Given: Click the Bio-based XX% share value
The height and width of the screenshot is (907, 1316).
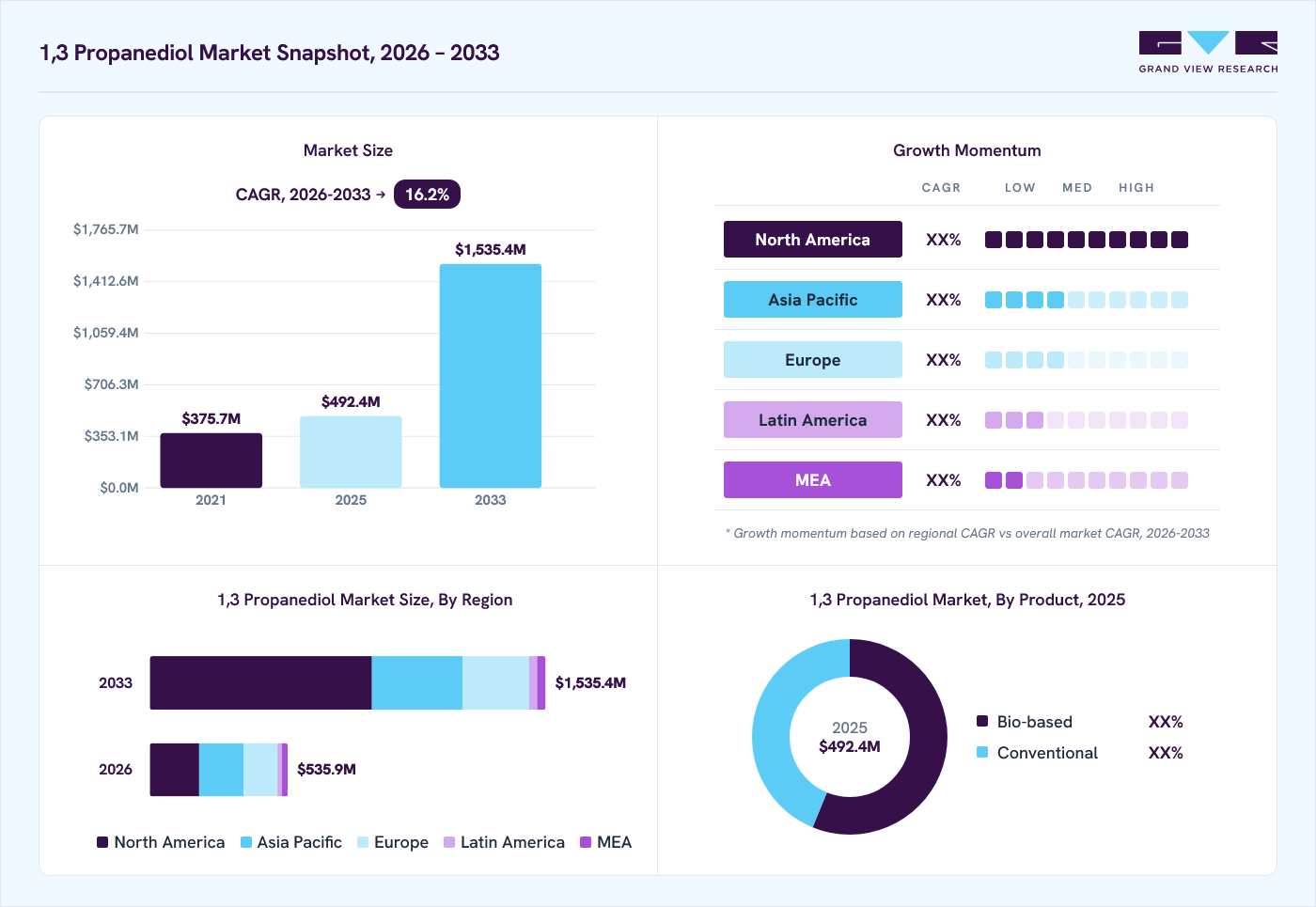Looking at the screenshot, I should click(1166, 722).
